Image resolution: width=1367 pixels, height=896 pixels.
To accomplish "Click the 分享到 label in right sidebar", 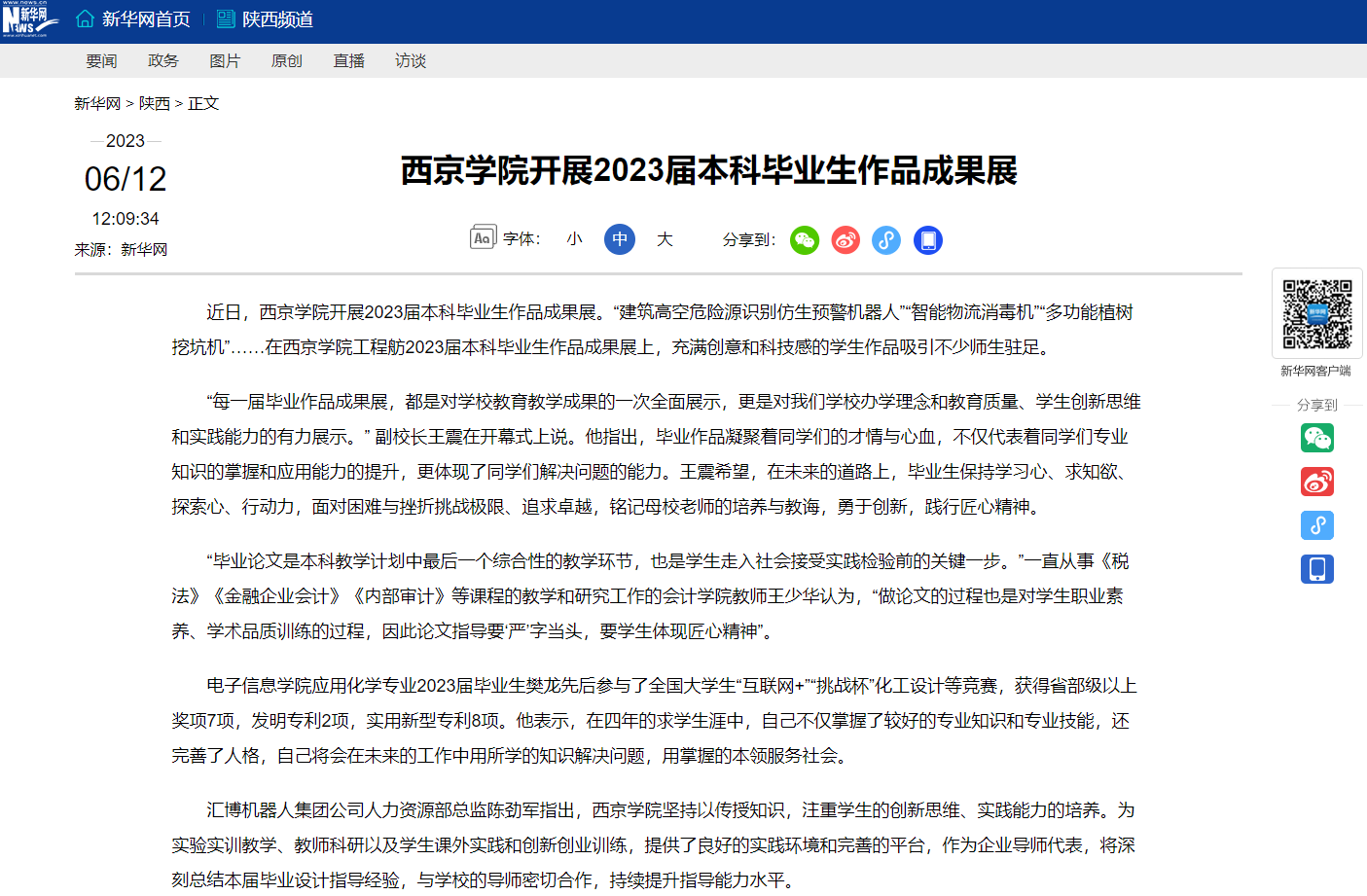I will tap(1317, 405).
